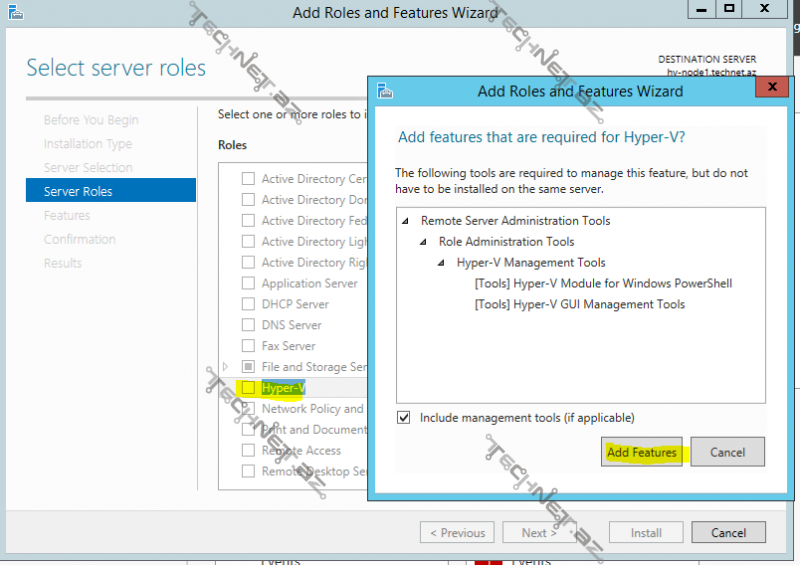The image size is (800, 565).
Task: Select Hyper-V GUI Management Tools item
Action: click(x=580, y=304)
